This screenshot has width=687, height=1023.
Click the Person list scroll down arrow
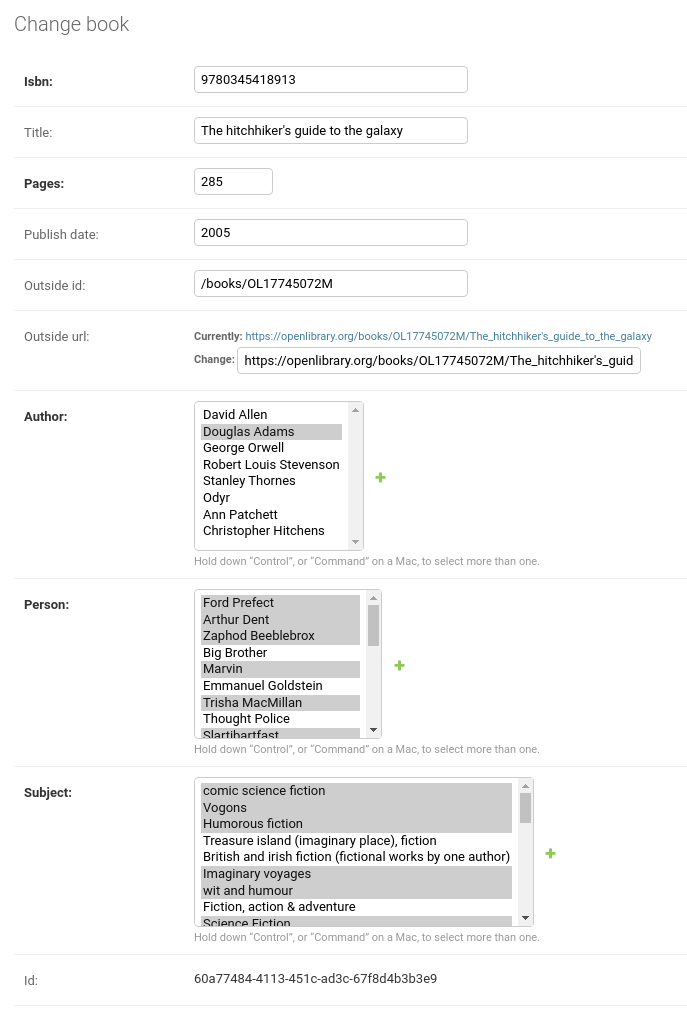373,729
